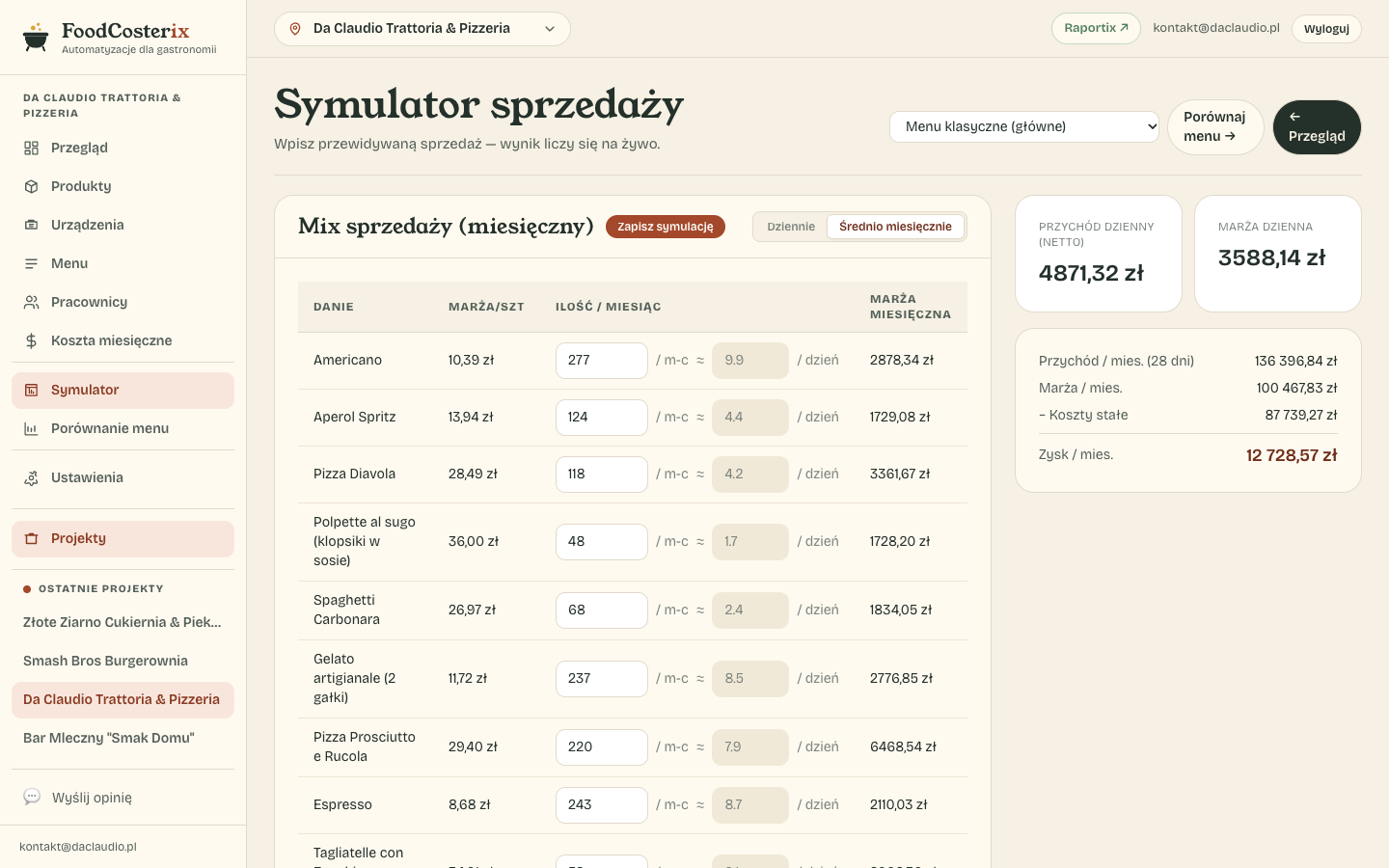
Task: Switch view to Średnio miesięcznie
Action: point(895,227)
